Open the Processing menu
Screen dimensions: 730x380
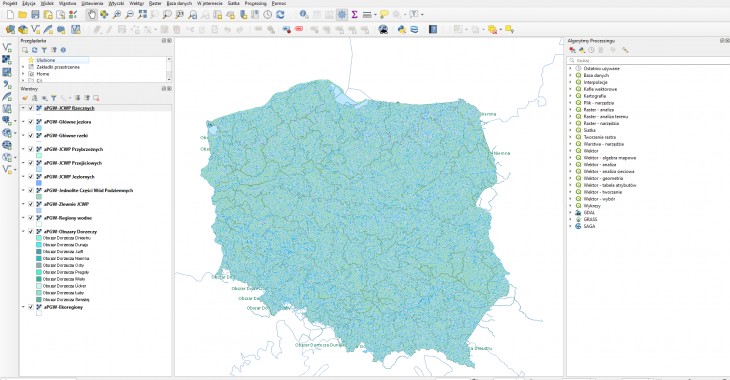(x=256, y=3)
